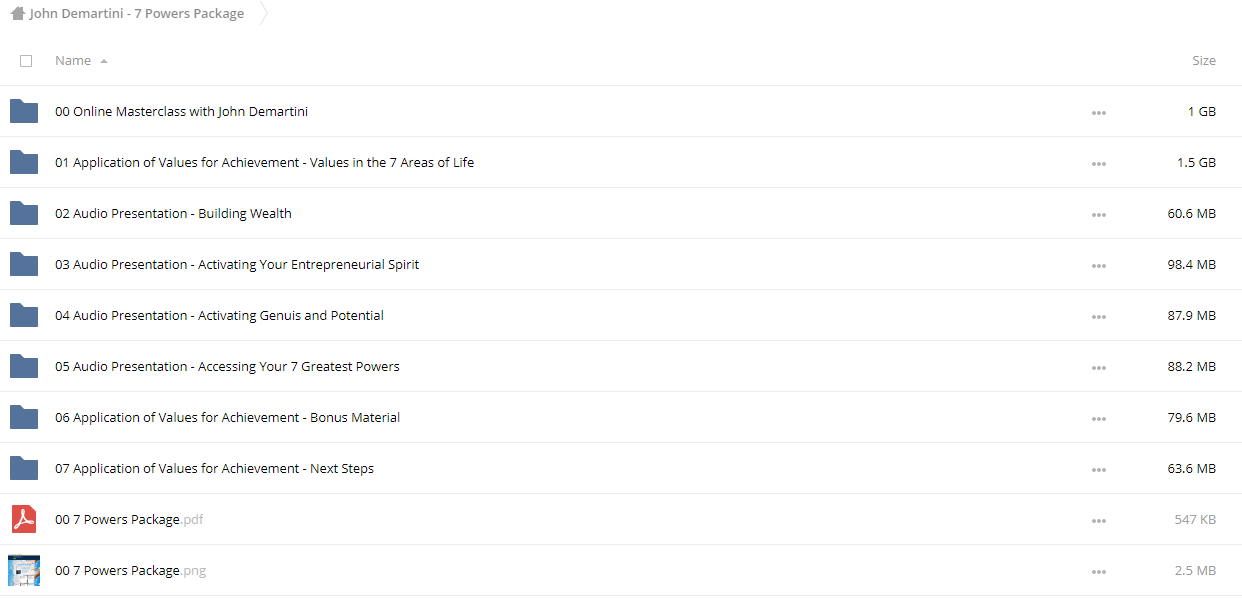
Task: Open 04 Activating Genuis and Potential folder
Action: point(219,315)
